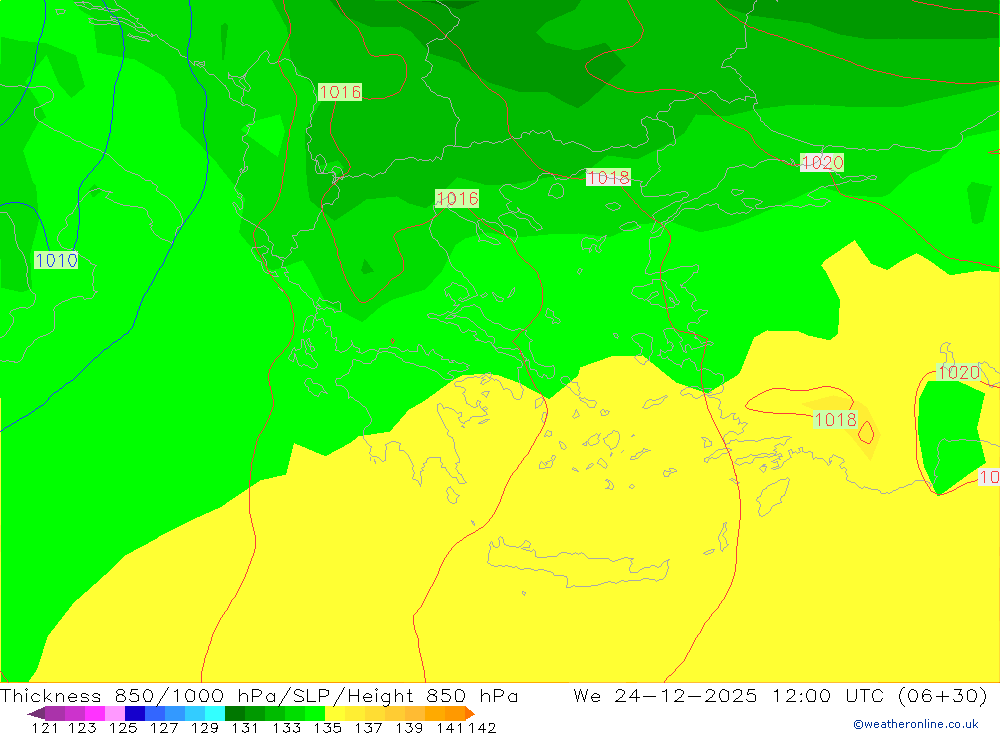Click the northernmost 1016 isobar label
The height and width of the screenshot is (733, 1000).
[x=340, y=92]
